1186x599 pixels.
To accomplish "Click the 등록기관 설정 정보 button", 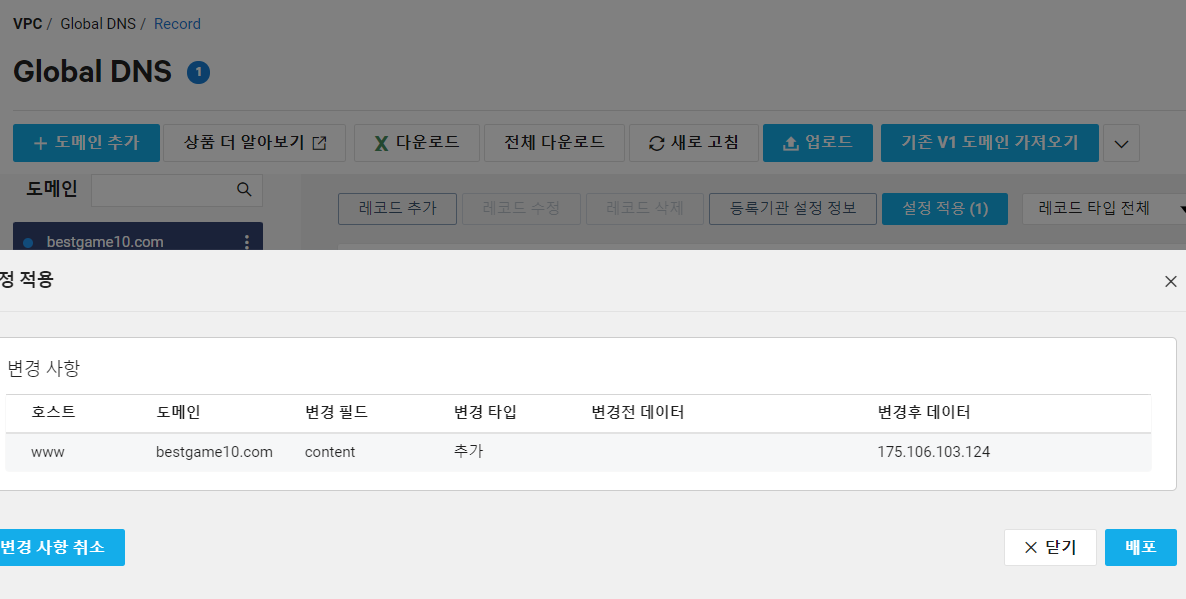I will (x=792, y=208).
